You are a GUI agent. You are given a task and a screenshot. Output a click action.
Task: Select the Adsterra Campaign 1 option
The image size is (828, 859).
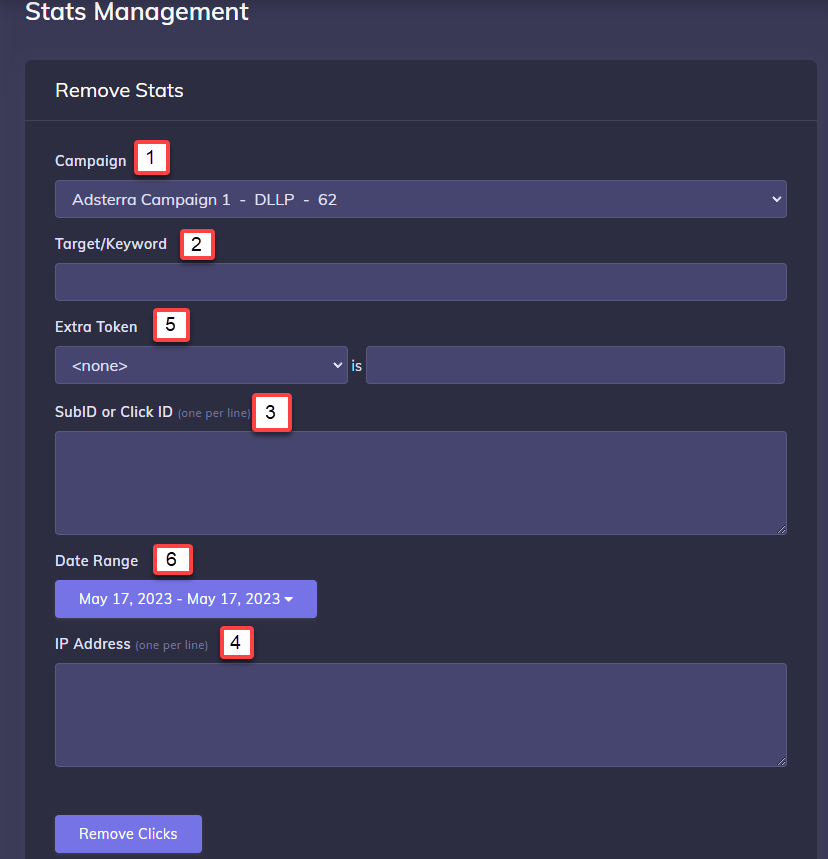click(x=420, y=199)
